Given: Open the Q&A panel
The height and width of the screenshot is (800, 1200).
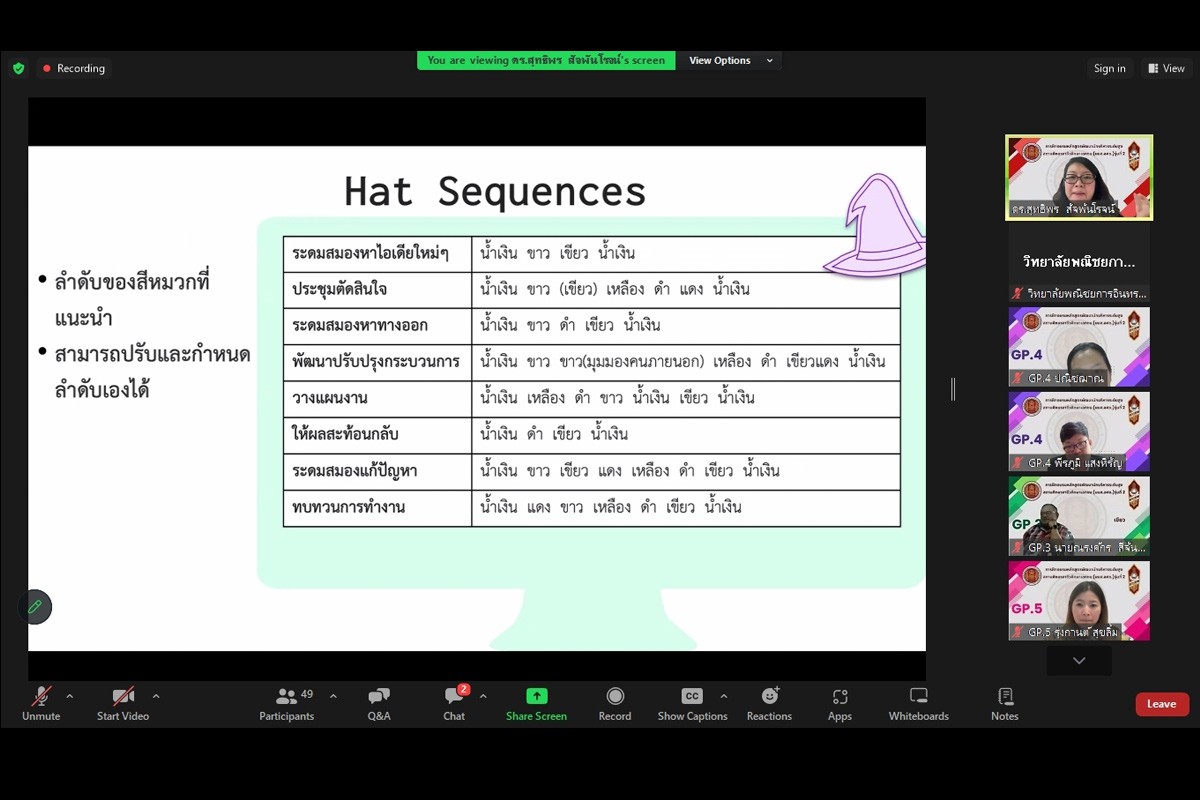Looking at the screenshot, I should pos(379,696).
